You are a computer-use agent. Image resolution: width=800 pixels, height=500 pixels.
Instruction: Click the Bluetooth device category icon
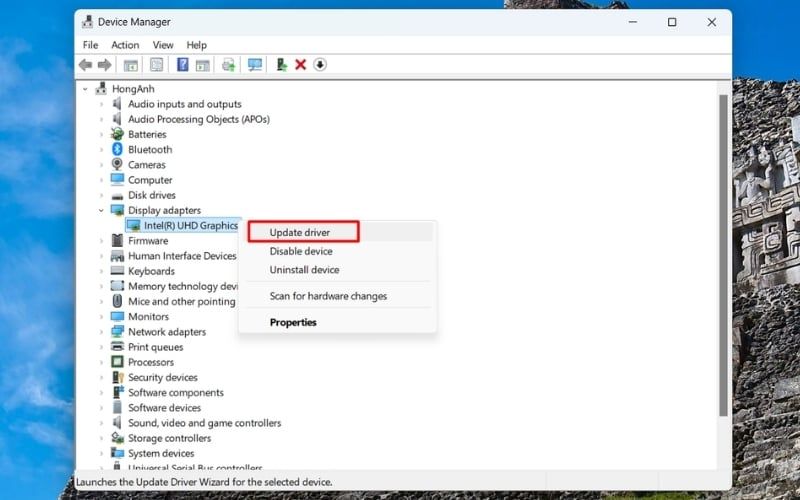click(x=117, y=150)
